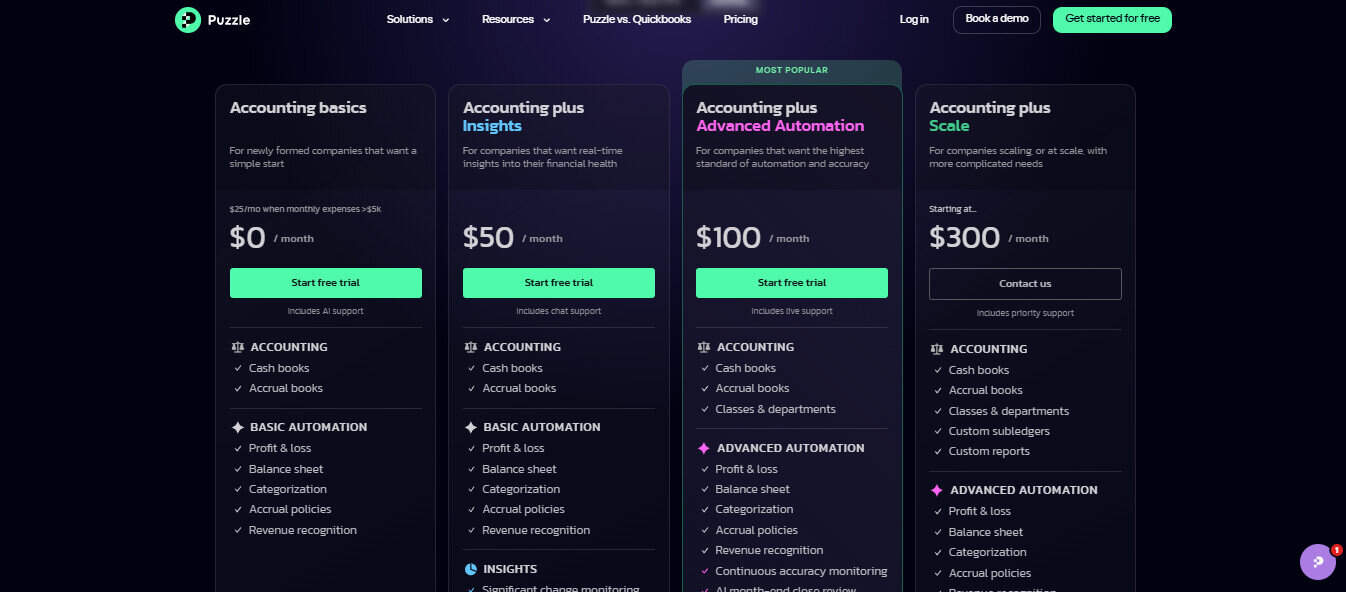Click the Puzzle logo icon
This screenshot has height=592, width=1346.
[x=187, y=19]
